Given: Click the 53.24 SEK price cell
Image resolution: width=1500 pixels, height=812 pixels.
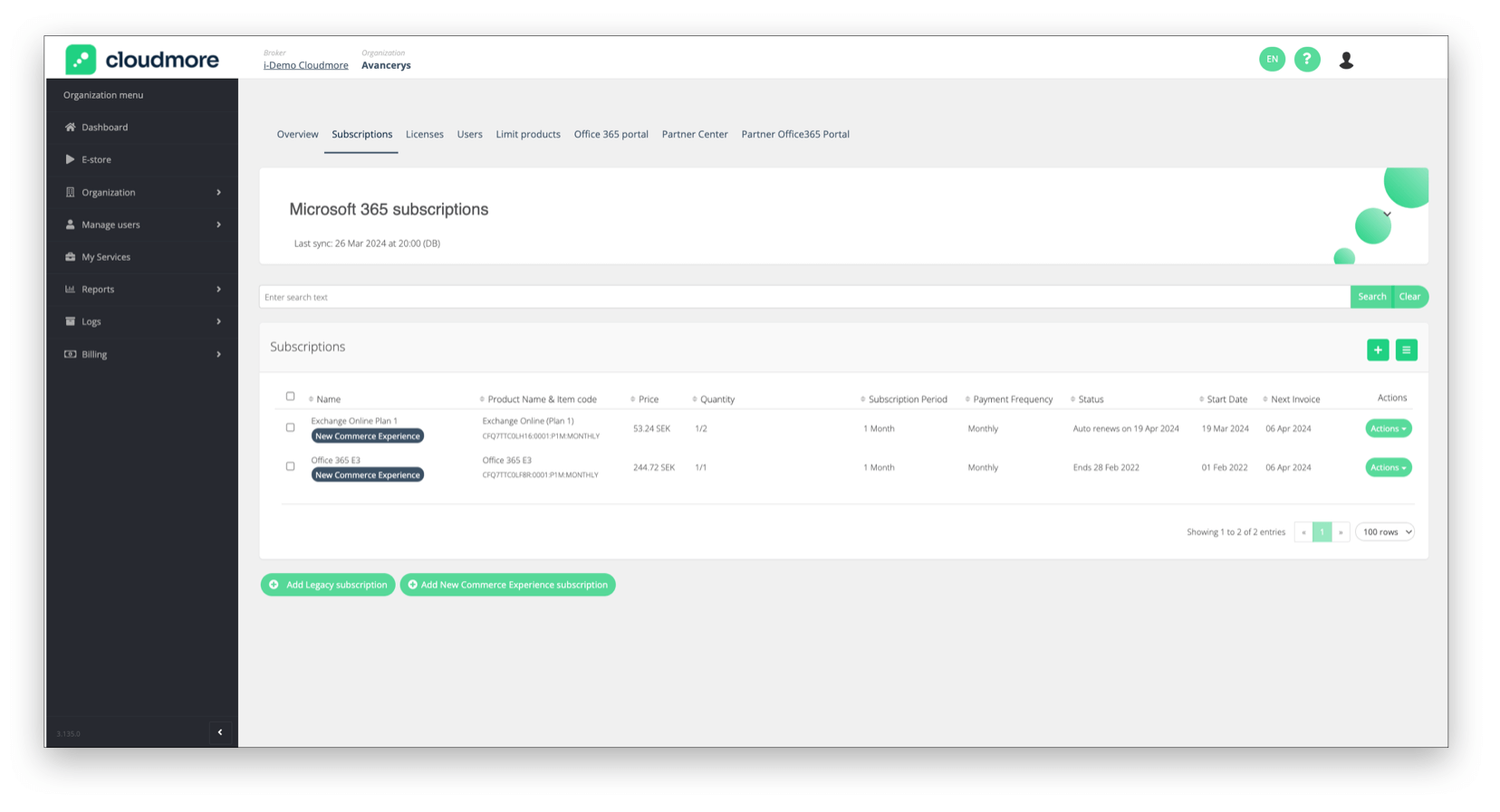Looking at the screenshot, I should pos(651,428).
